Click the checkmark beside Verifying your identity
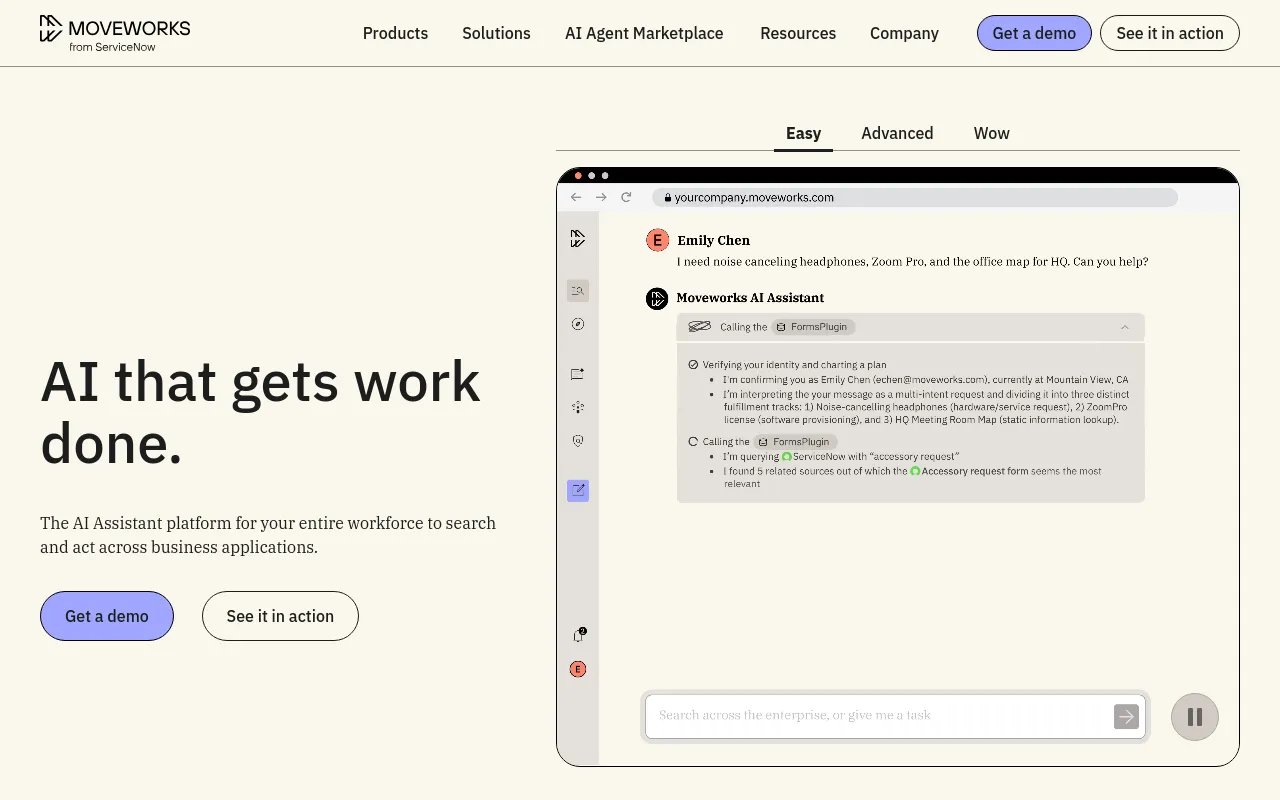The image size is (1280, 800). coord(693,365)
